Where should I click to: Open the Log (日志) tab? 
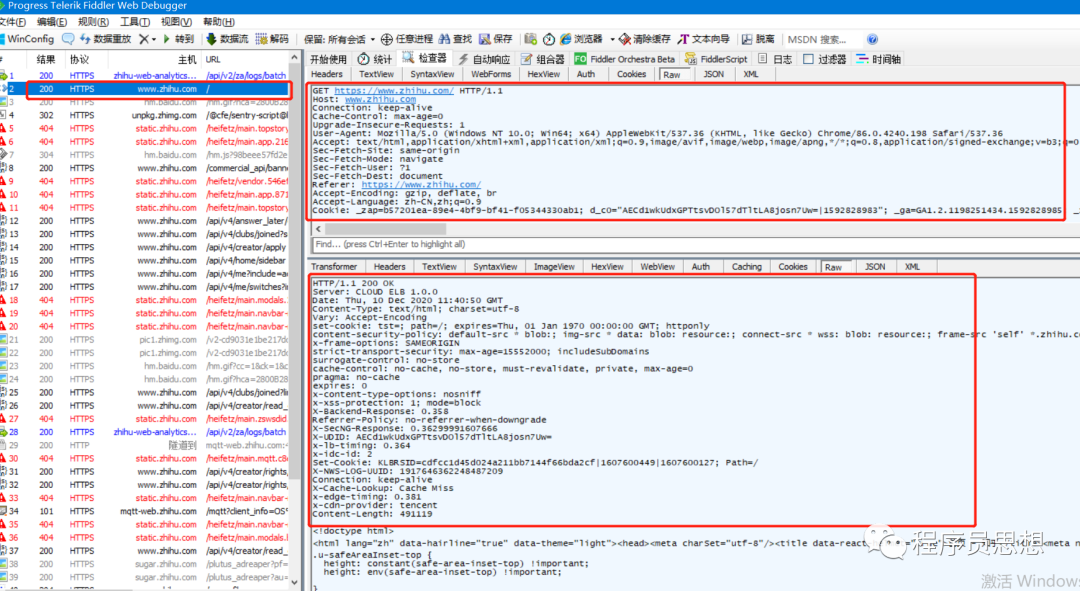click(775, 59)
